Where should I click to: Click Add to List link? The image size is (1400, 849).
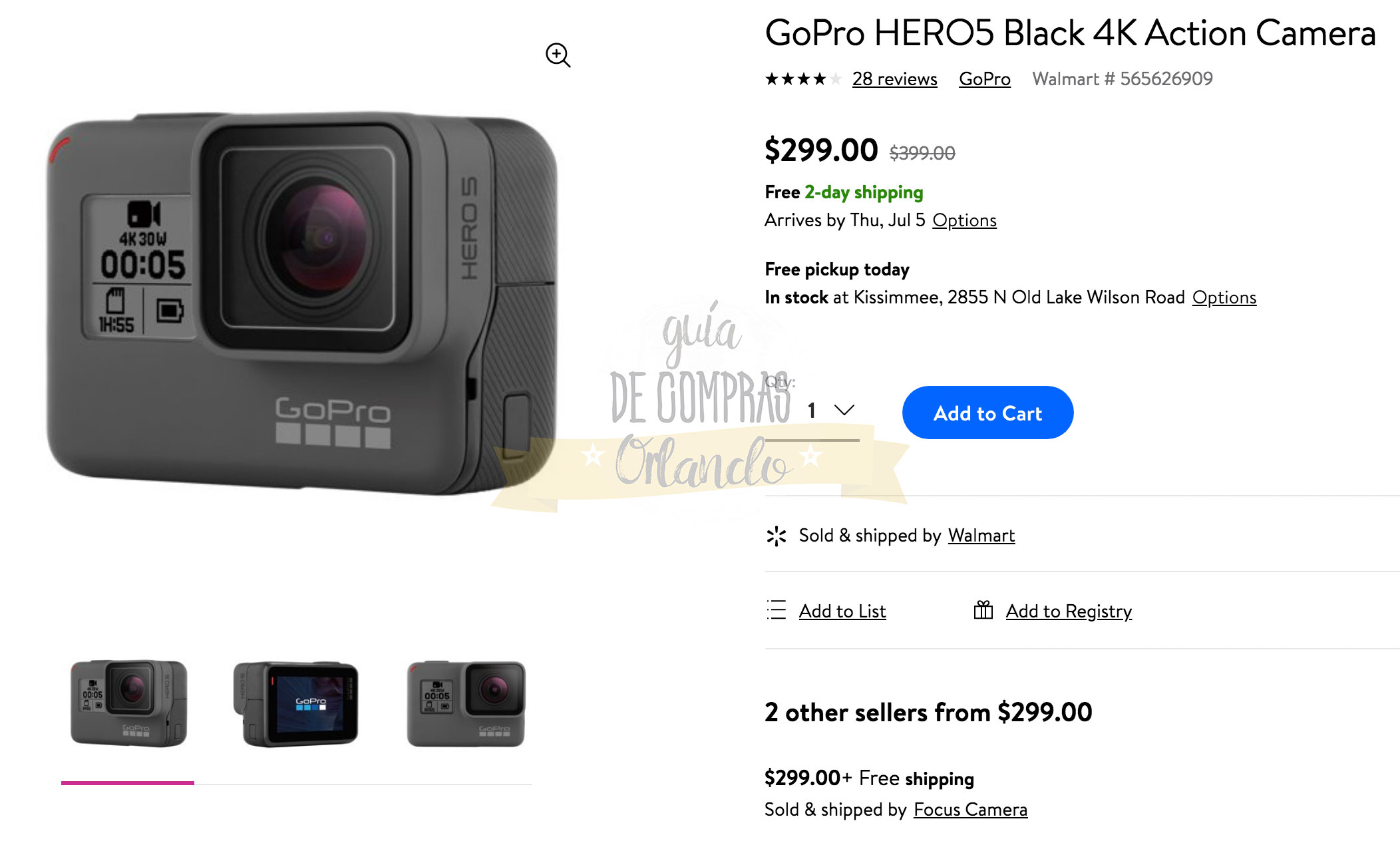[842, 611]
